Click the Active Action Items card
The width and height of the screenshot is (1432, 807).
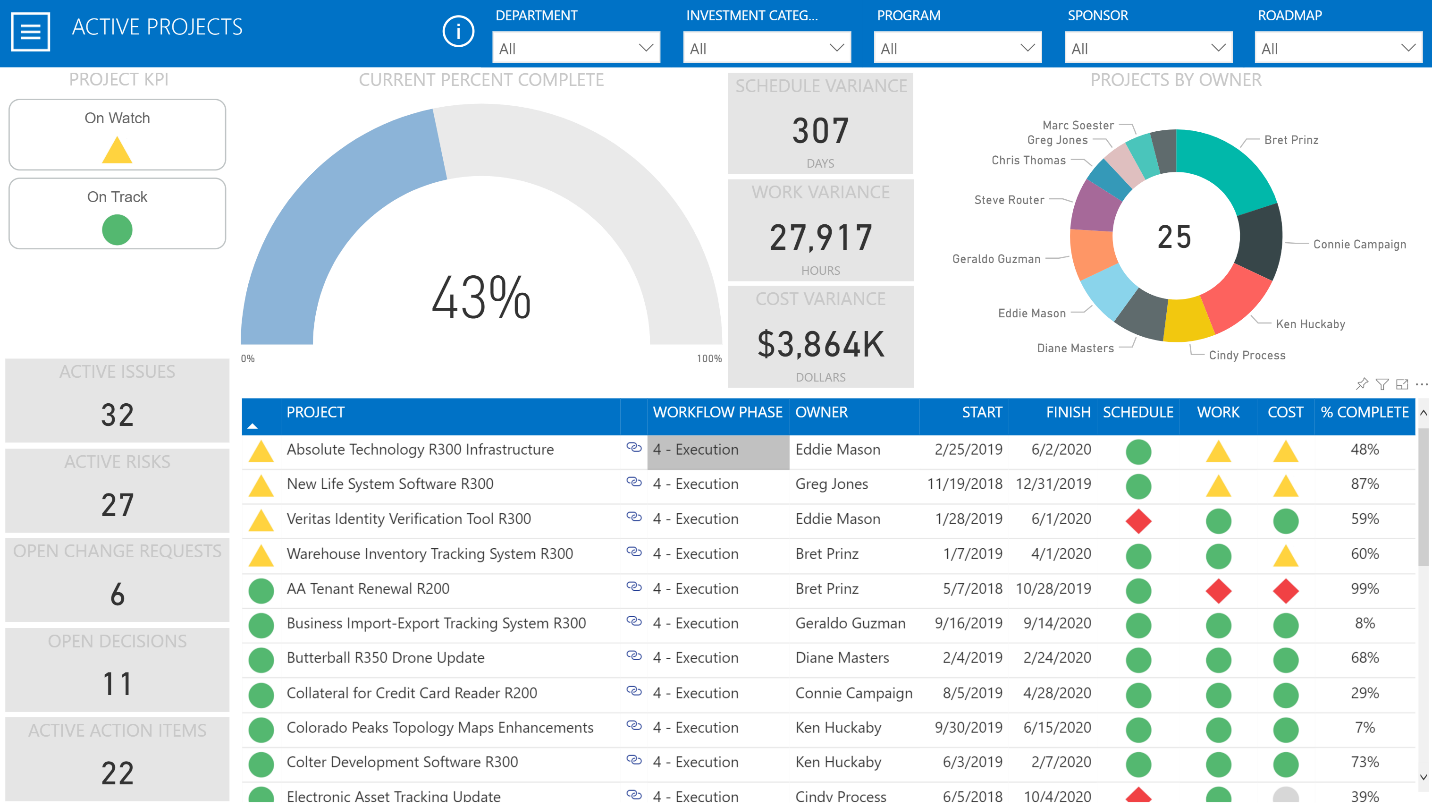(x=117, y=759)
